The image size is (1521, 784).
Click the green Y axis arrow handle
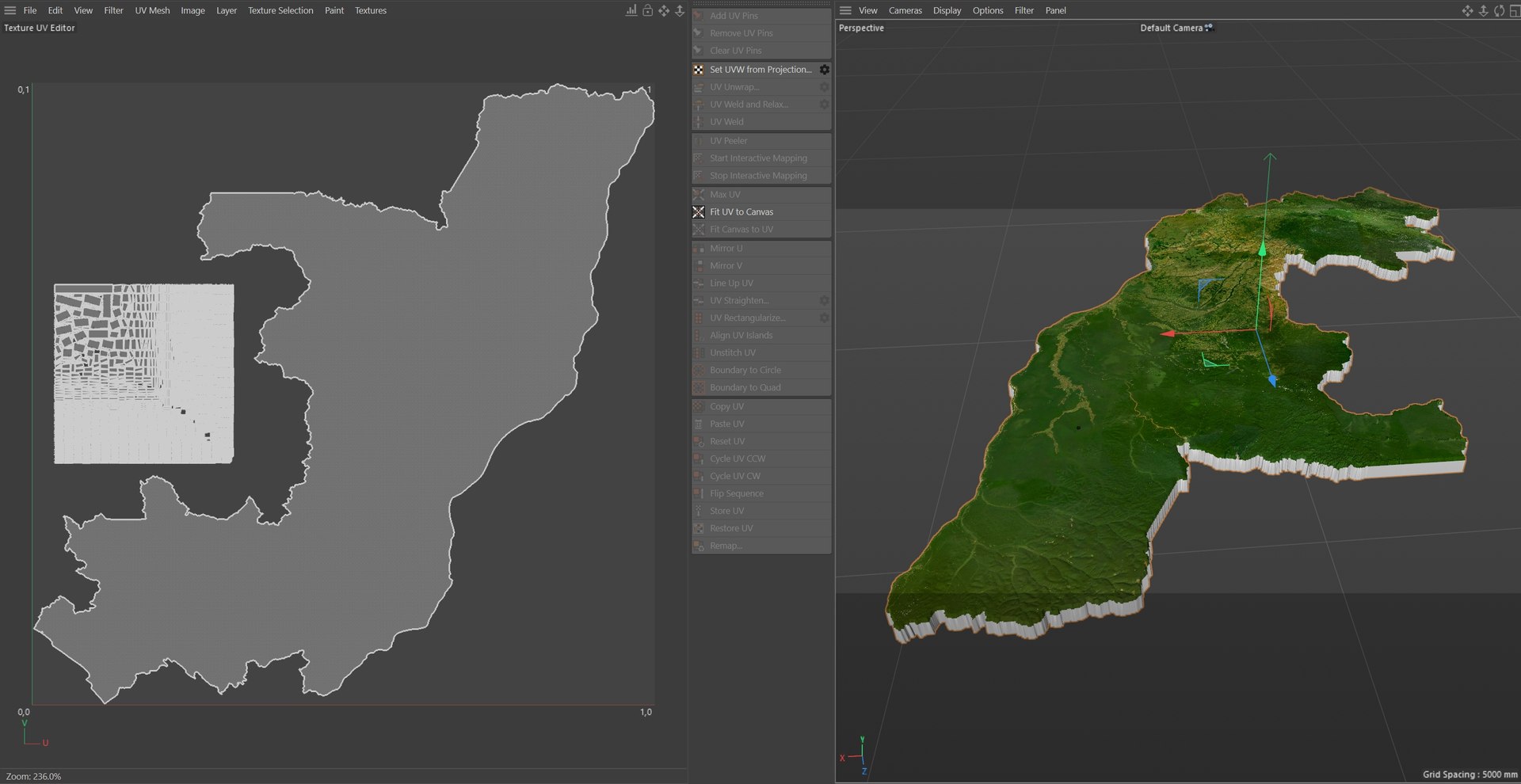(x=1263, y=249)
